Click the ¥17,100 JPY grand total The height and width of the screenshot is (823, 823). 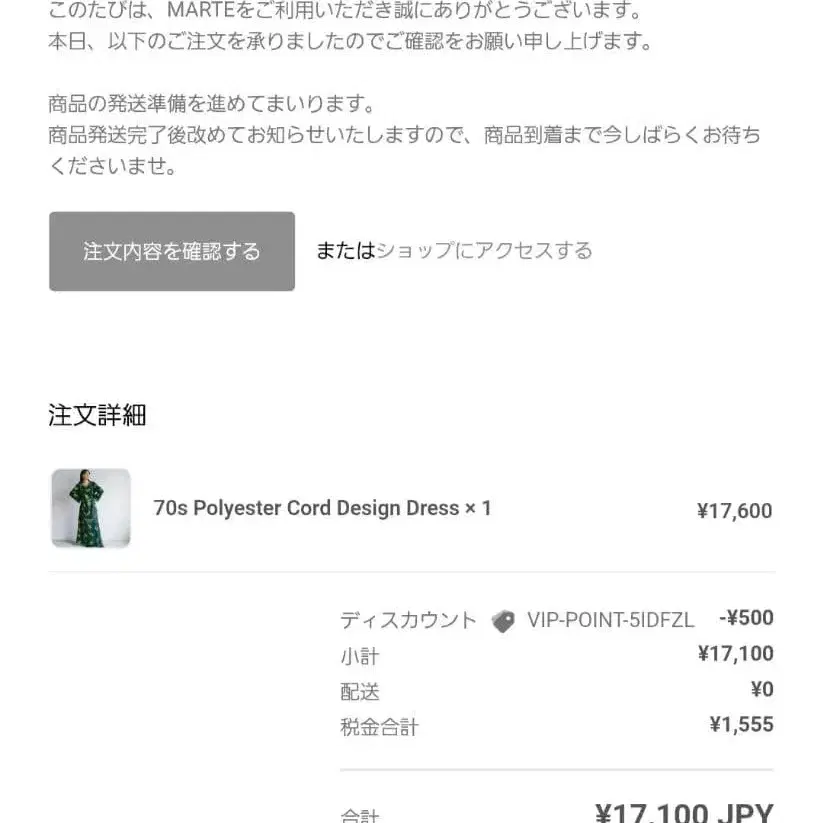683,812
